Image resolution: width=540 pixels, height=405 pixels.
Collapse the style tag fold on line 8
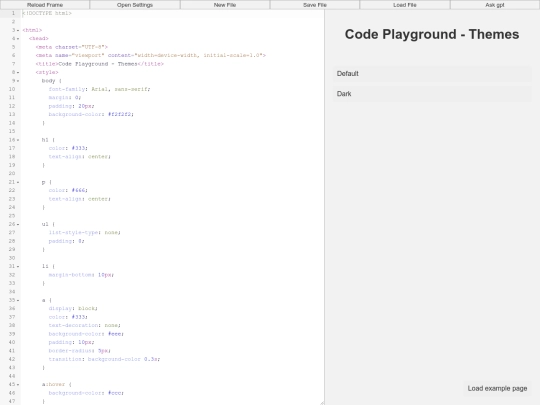pyautogui.click(x=18, y=72)
